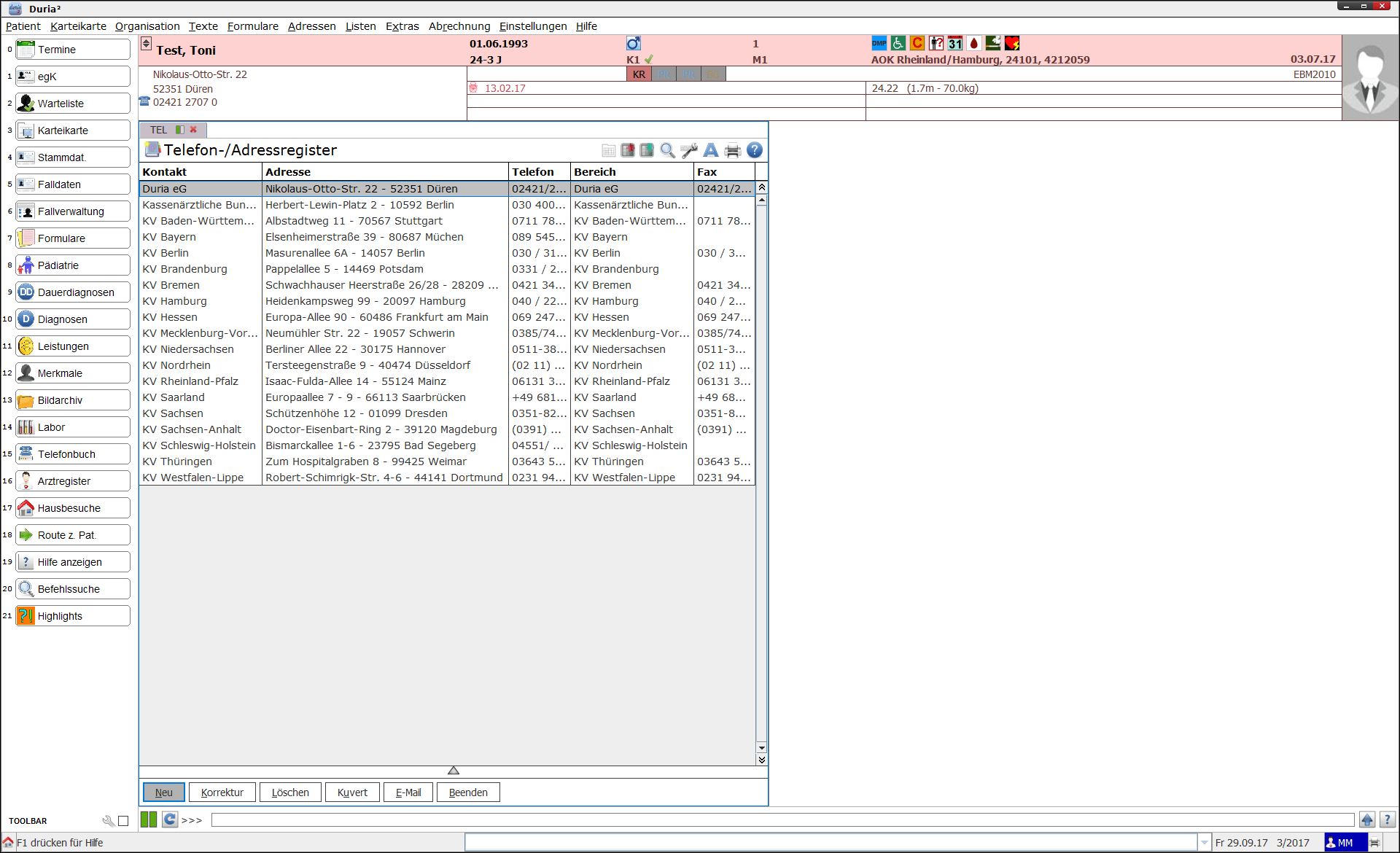
Task: Click the grayed table icon in register toolbar
Action: [609, 150]
